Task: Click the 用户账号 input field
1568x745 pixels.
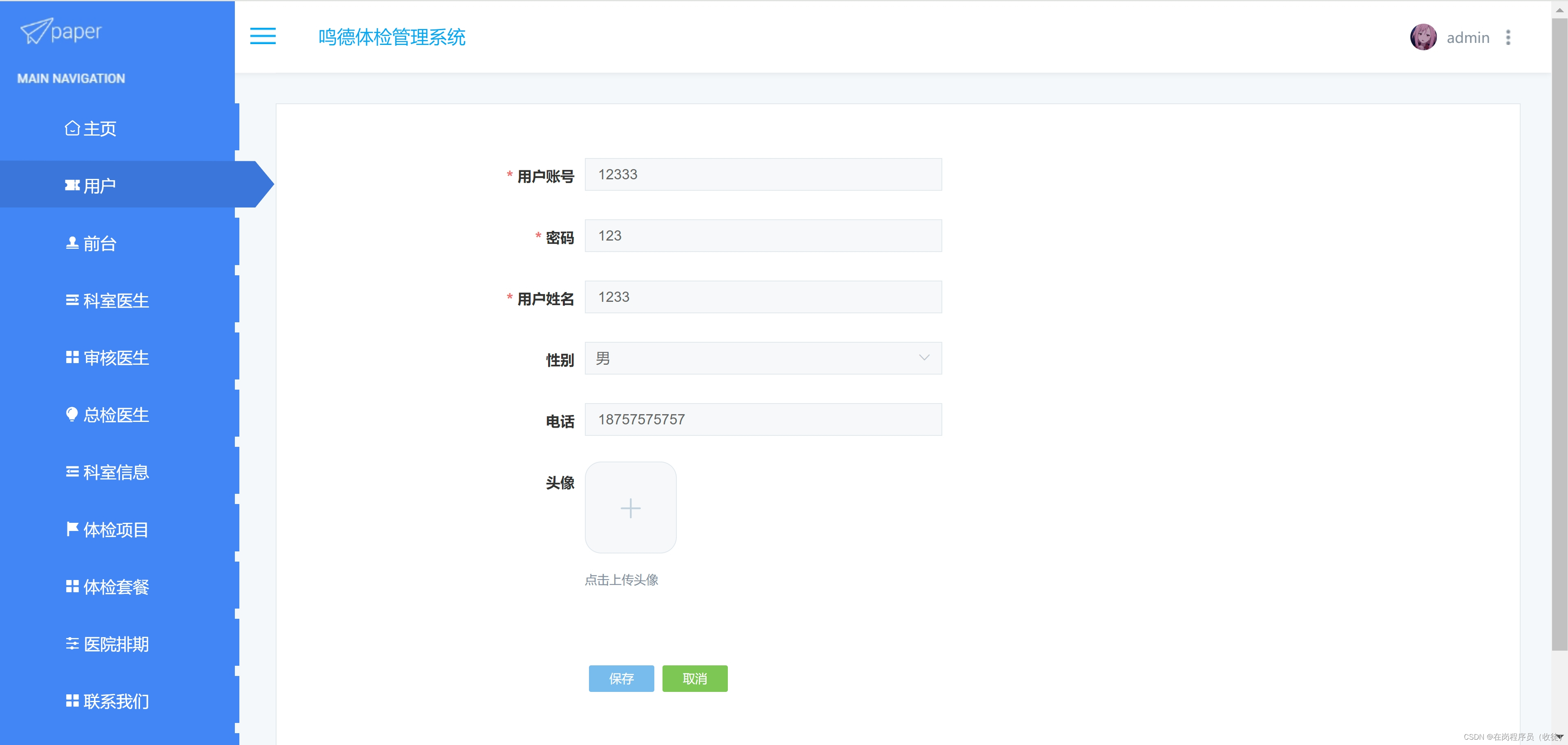Action: pos(763,175)
